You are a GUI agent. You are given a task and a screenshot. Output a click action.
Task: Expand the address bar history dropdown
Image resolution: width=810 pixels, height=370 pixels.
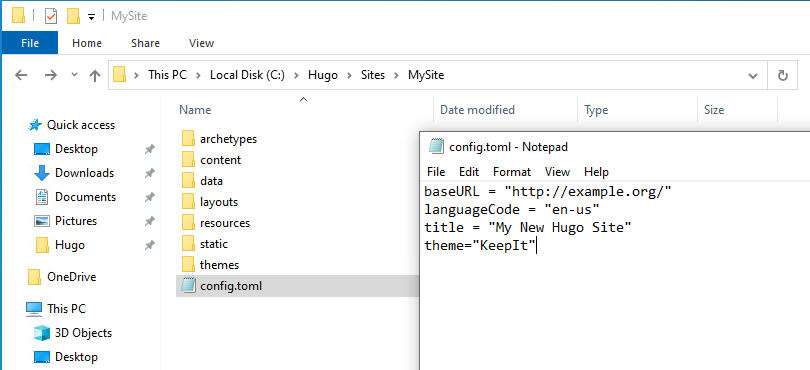[x=753, y=76]
